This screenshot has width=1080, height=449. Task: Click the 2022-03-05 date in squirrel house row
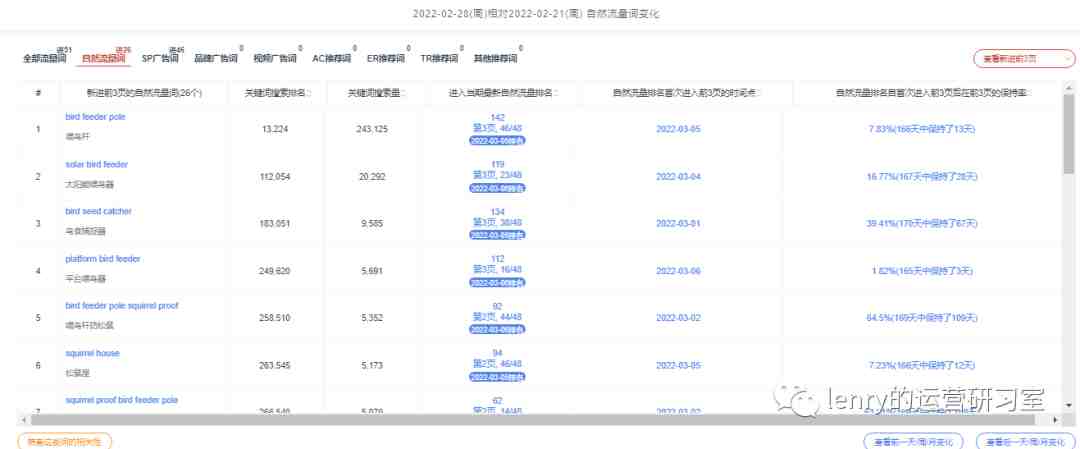678,366
